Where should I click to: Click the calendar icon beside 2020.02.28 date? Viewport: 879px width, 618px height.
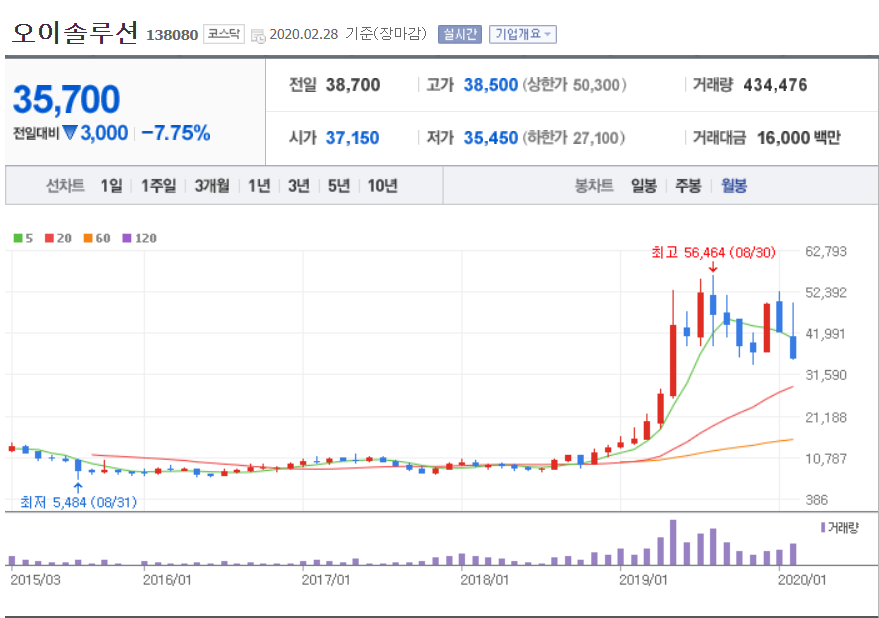coord(258,36)
